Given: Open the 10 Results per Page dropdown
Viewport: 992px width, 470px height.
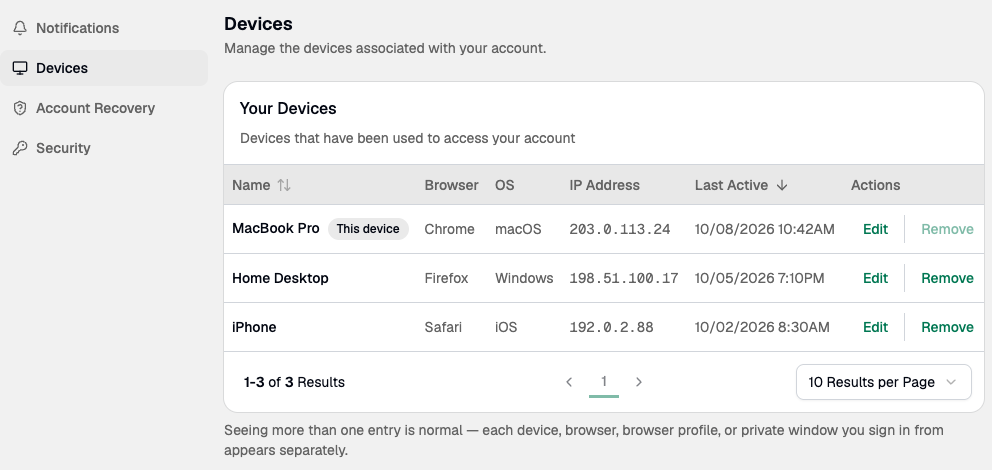Looking at the screenshot, I should point(883,382).
